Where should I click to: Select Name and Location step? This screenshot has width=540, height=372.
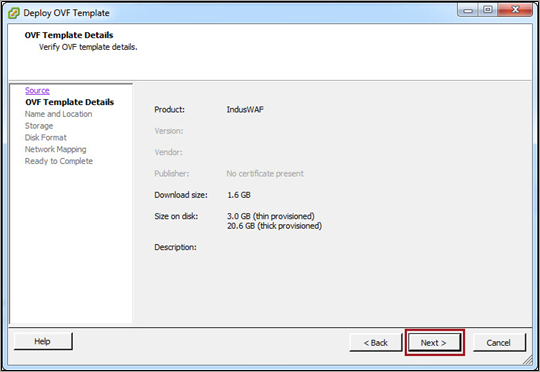(x=59, y=114)
